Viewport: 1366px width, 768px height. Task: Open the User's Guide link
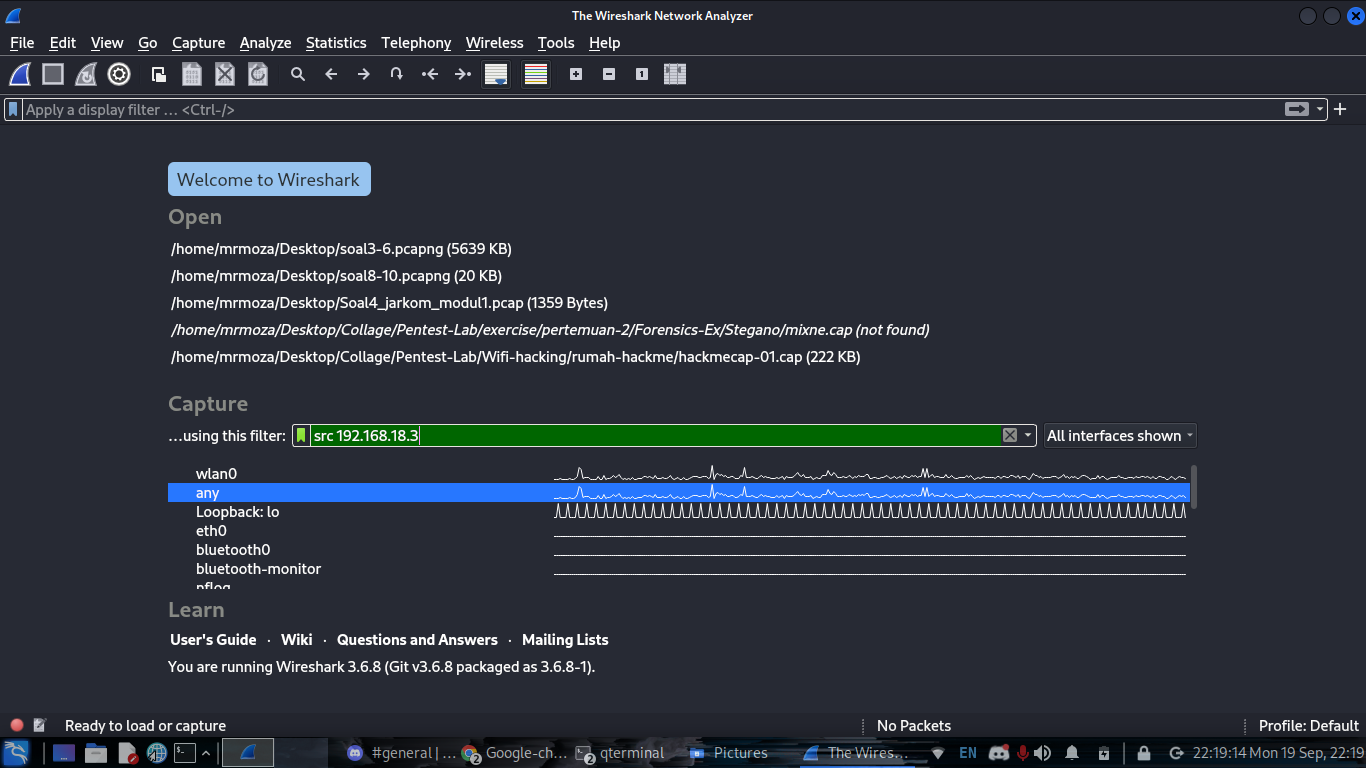click(x=213, y=639)
